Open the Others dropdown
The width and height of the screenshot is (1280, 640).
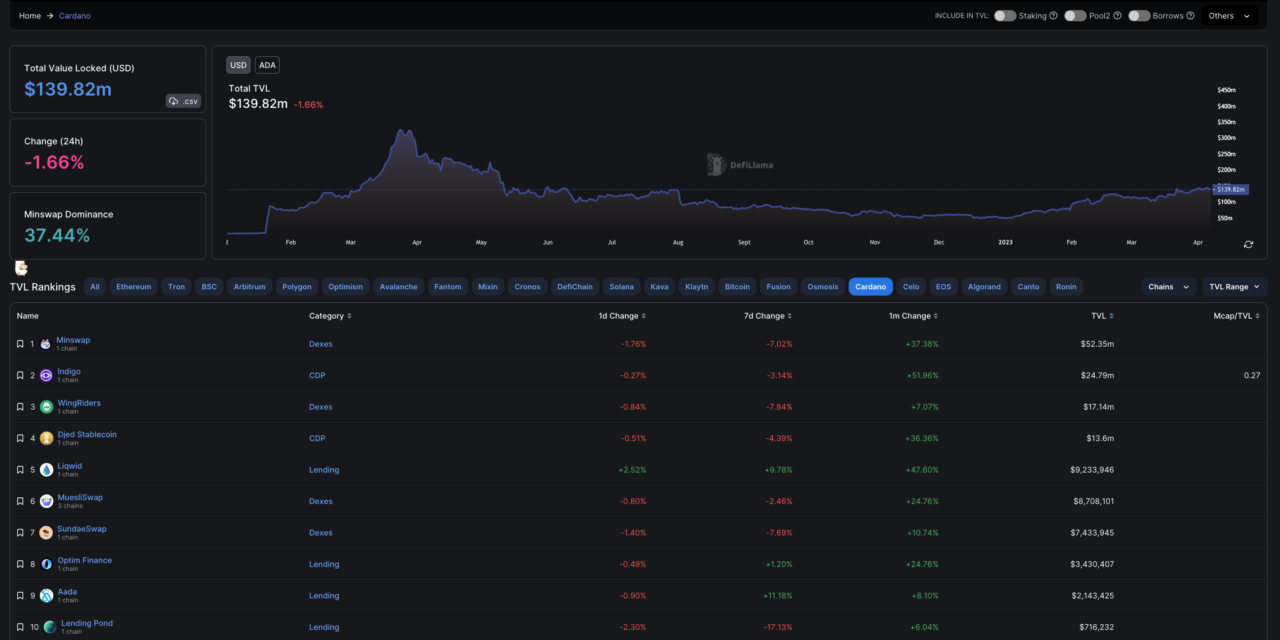[1229, 16]
